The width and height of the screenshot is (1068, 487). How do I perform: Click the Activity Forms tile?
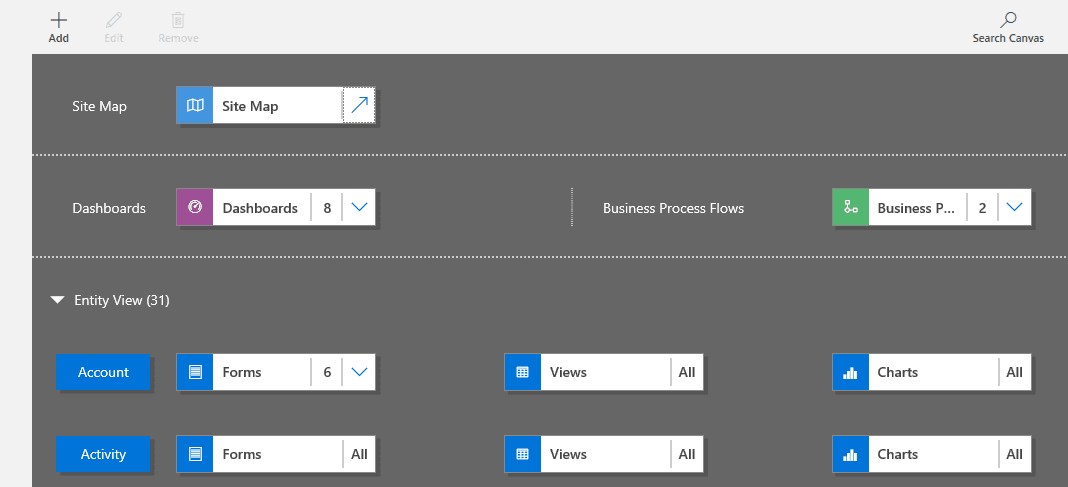(260, 454)
